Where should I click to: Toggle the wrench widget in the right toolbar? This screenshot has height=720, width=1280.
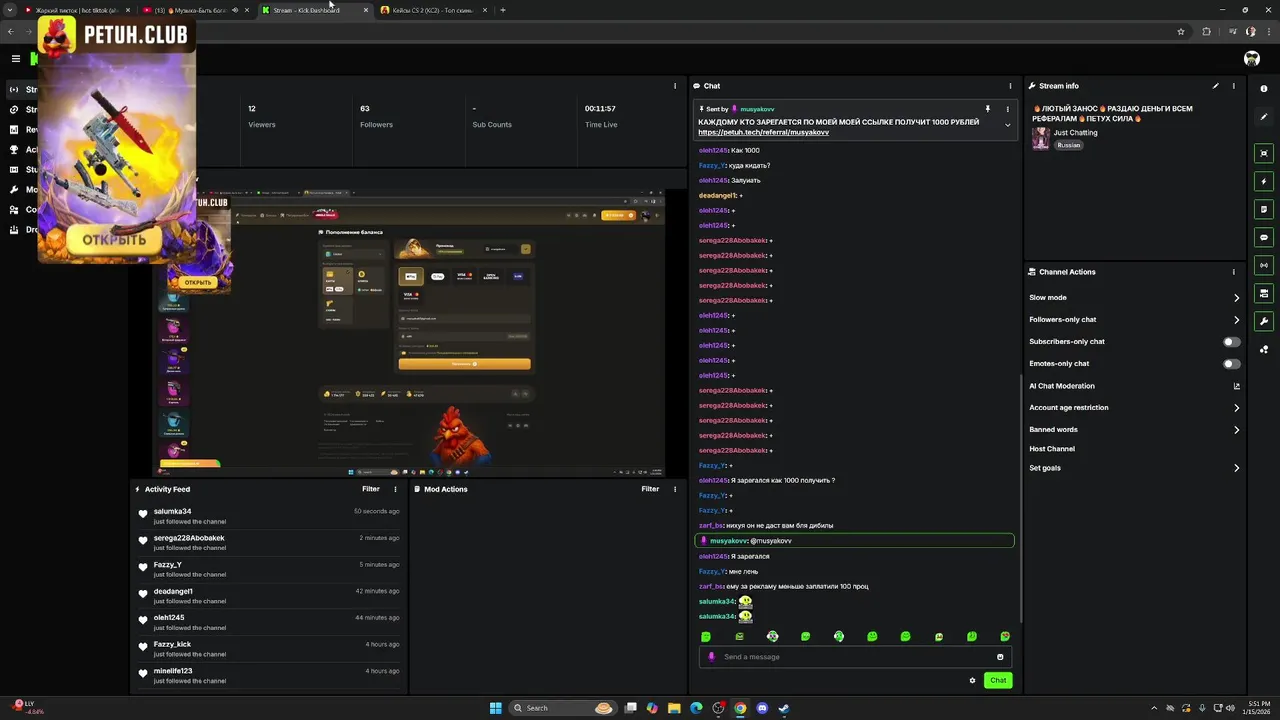point(1264,321)
